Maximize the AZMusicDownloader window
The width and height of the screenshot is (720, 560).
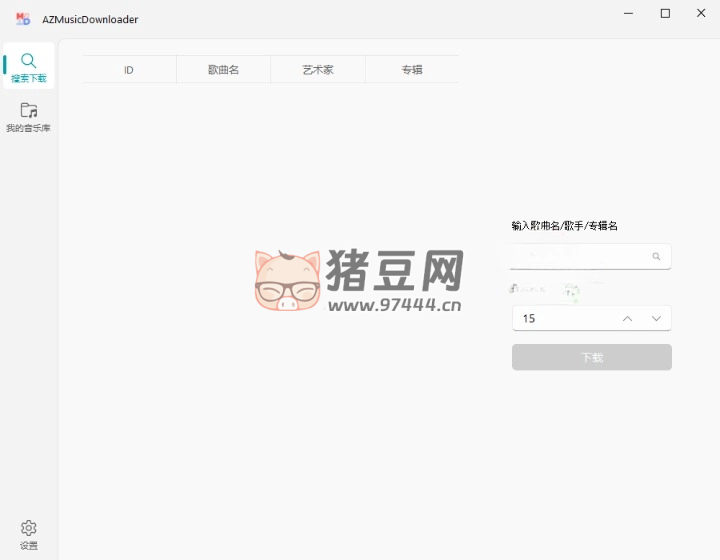tap(665, 14)
